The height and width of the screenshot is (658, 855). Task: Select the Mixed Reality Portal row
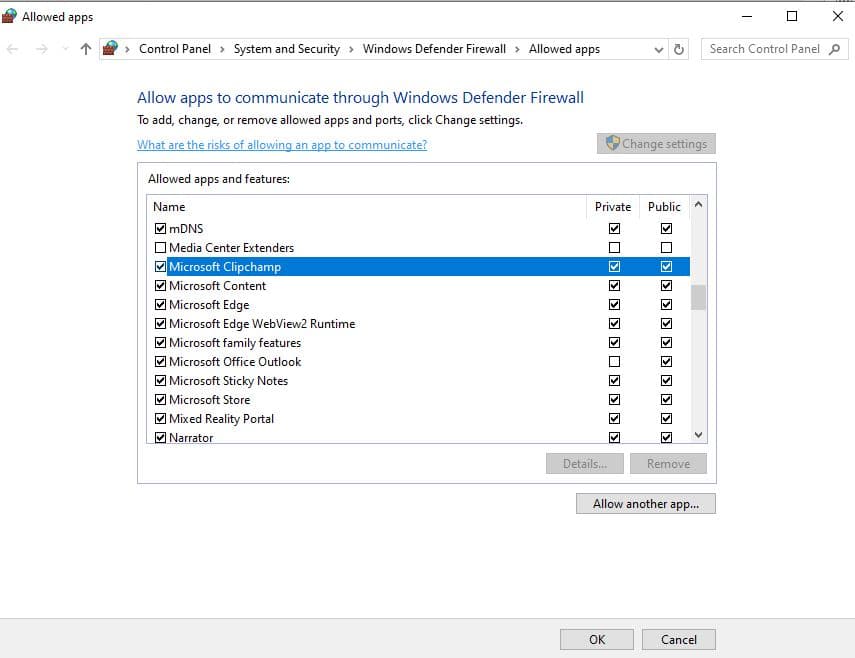[x=418, y=419]
